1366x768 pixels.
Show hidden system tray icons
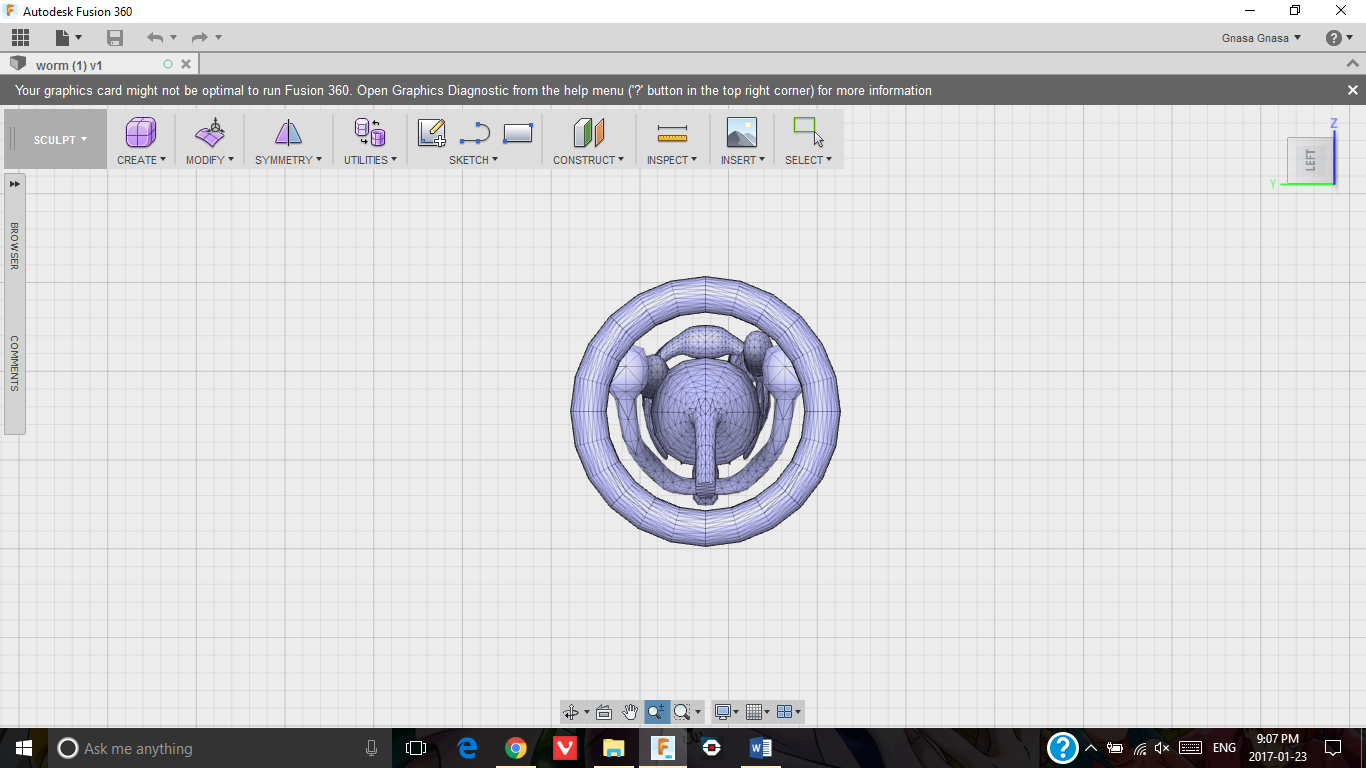pos(1090,748)
